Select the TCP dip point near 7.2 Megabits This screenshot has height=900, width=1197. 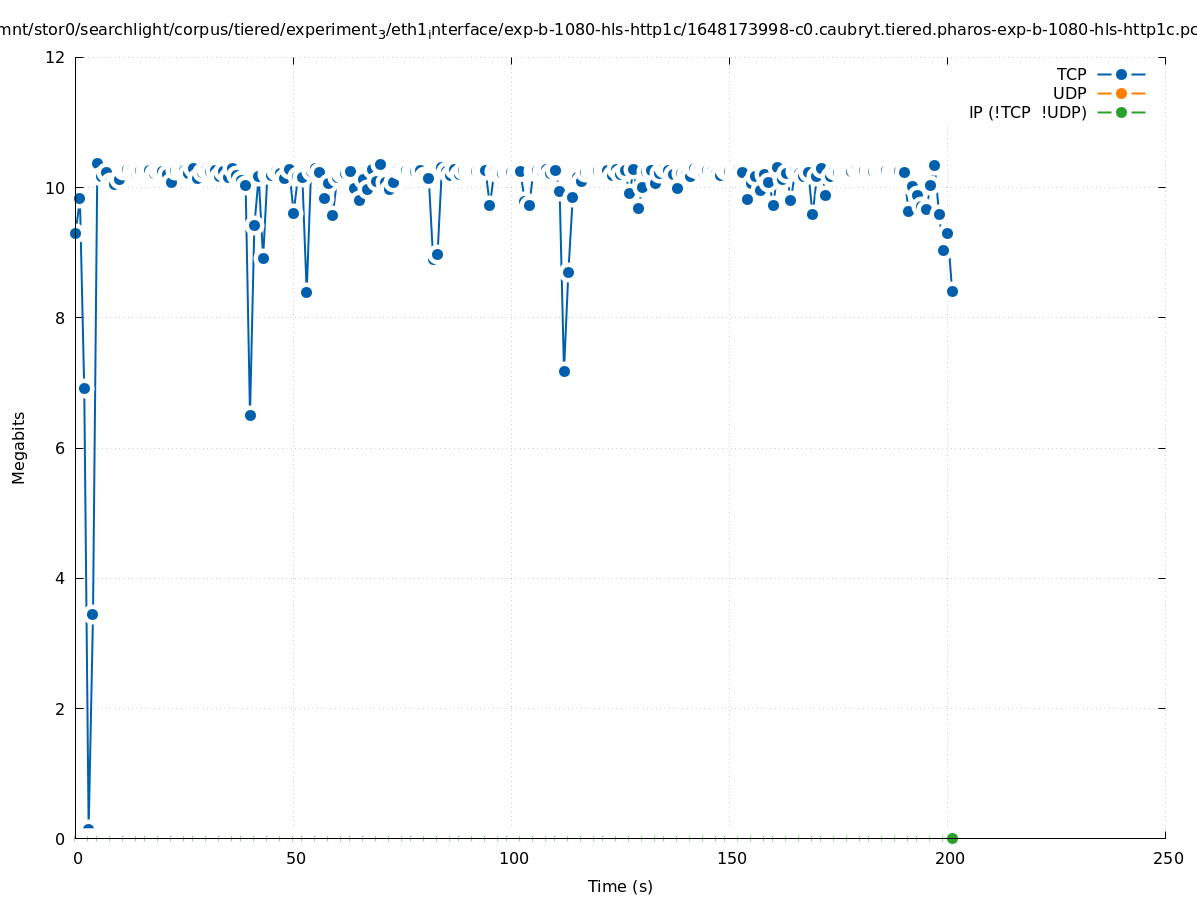564,371
